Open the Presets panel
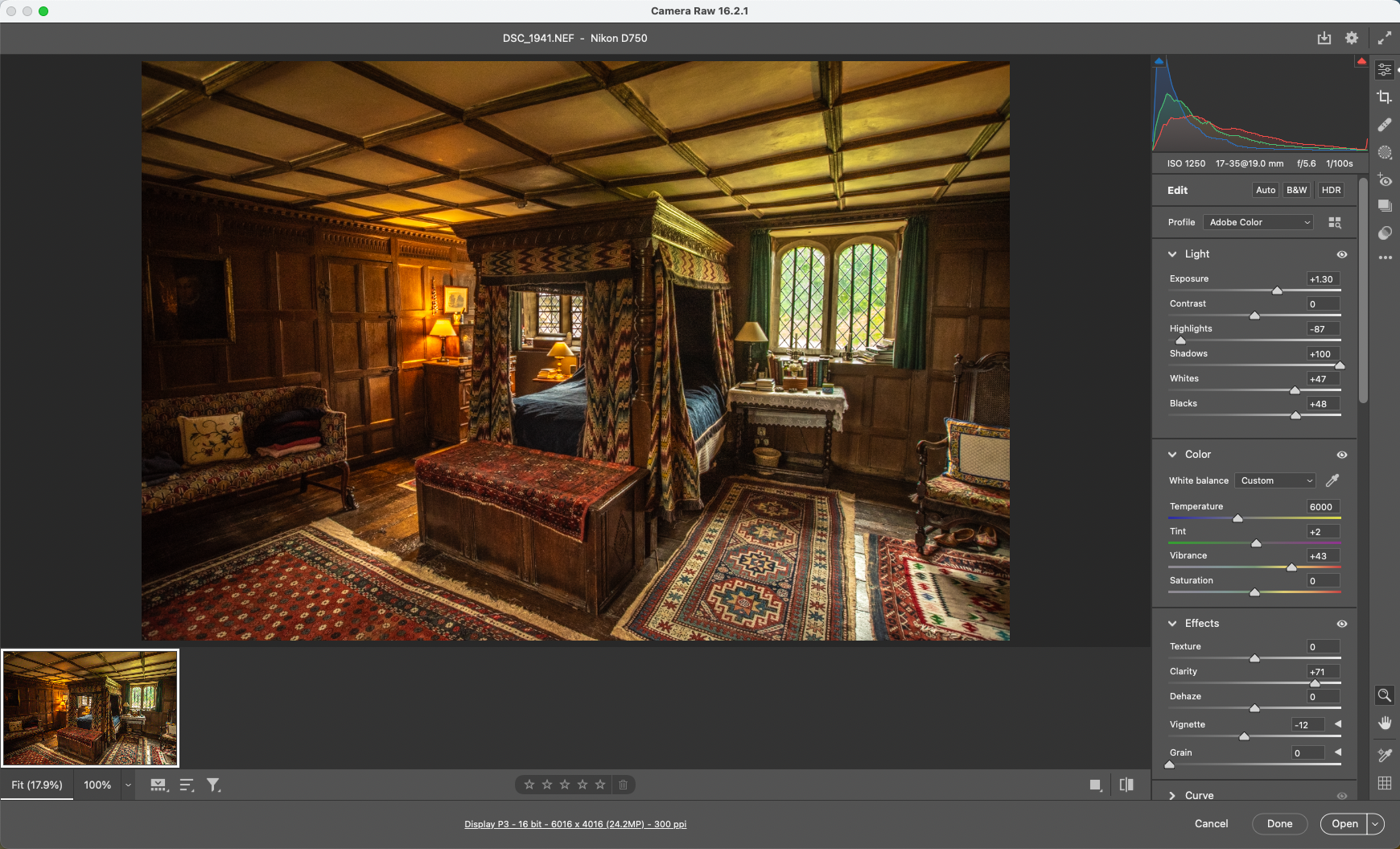Screen dimensions: 1400x849 click(1385, 233)
